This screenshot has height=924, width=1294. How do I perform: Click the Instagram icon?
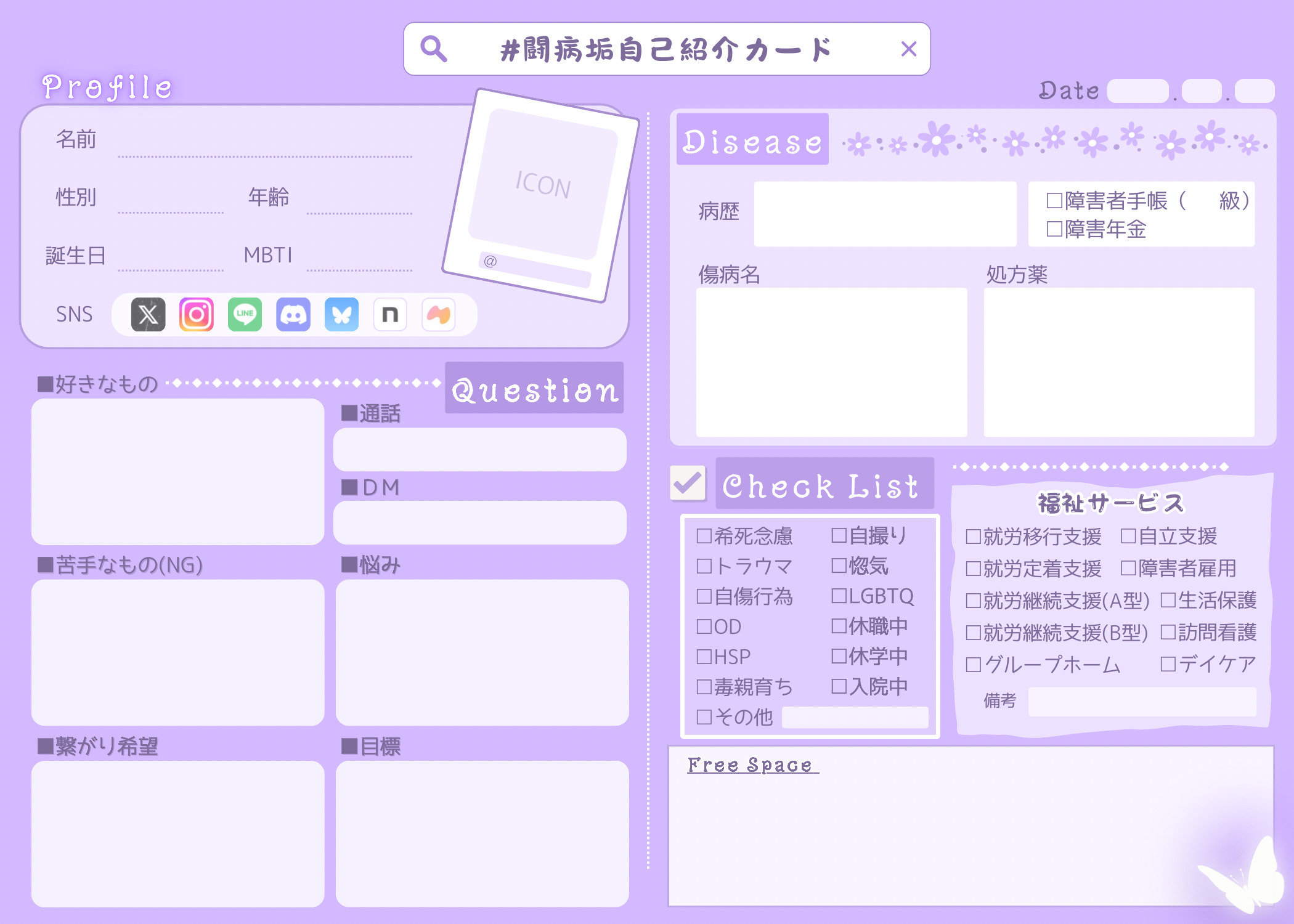pos(195,315)
